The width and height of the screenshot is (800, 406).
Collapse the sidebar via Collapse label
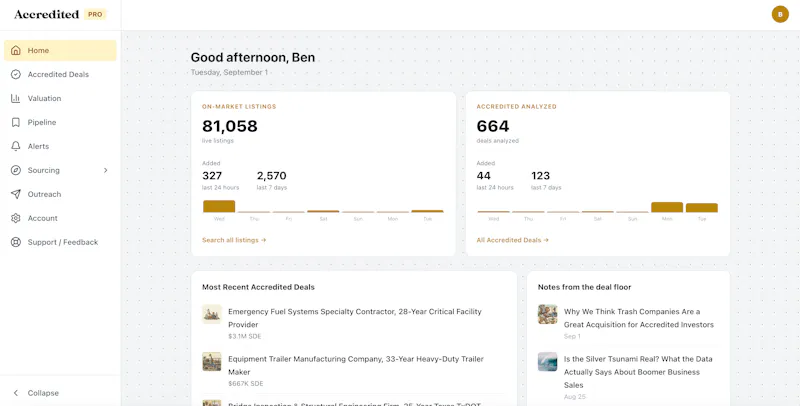43,393
